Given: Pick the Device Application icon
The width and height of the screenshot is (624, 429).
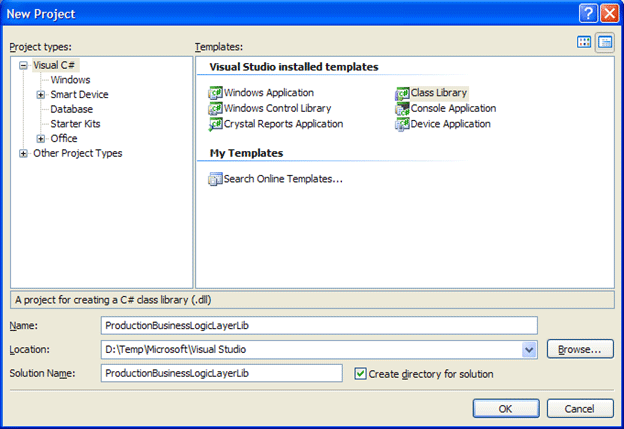Looking at the screenshot, I should point(402,125).
